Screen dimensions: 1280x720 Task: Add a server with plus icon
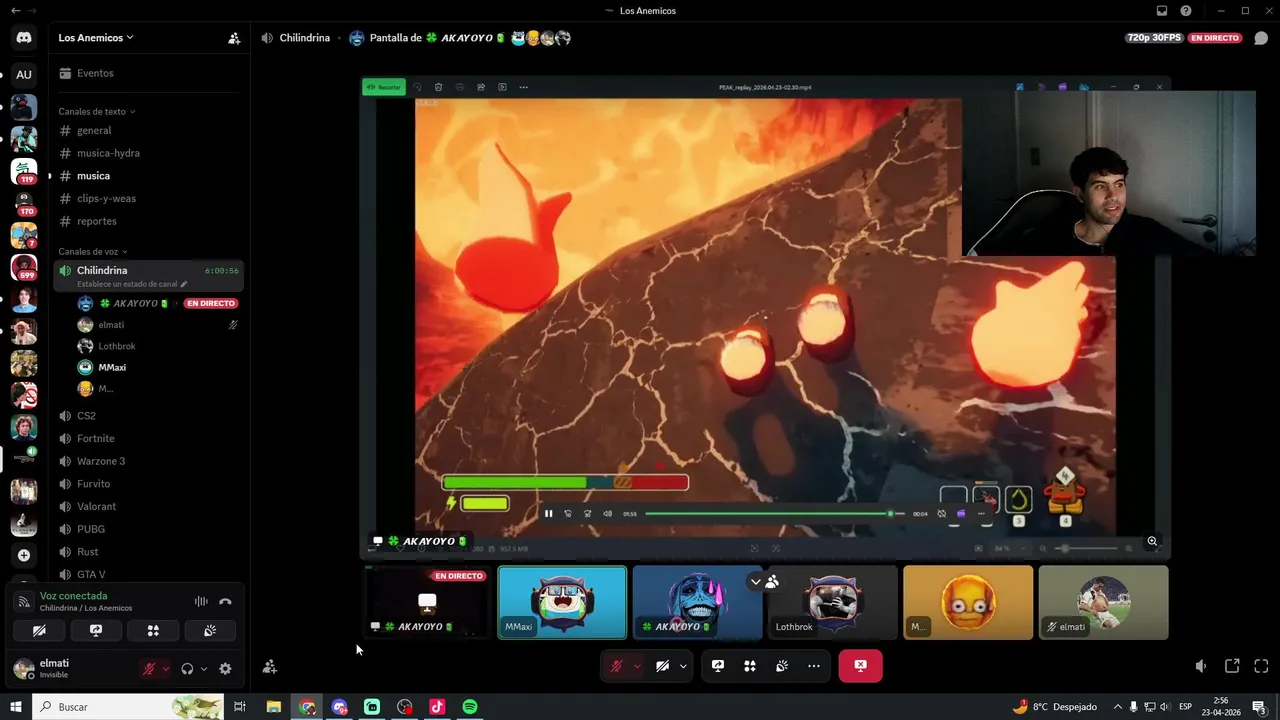tap(24, 555)
